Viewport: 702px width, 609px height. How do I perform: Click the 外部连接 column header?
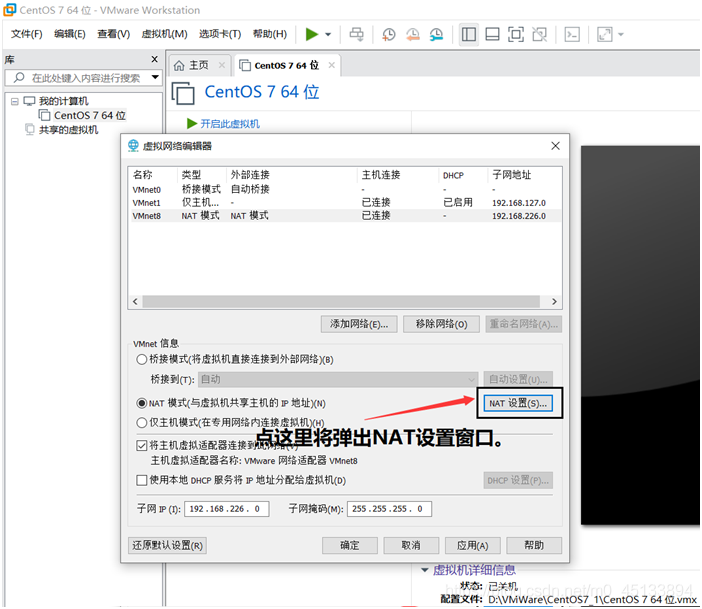click(250, 175)
